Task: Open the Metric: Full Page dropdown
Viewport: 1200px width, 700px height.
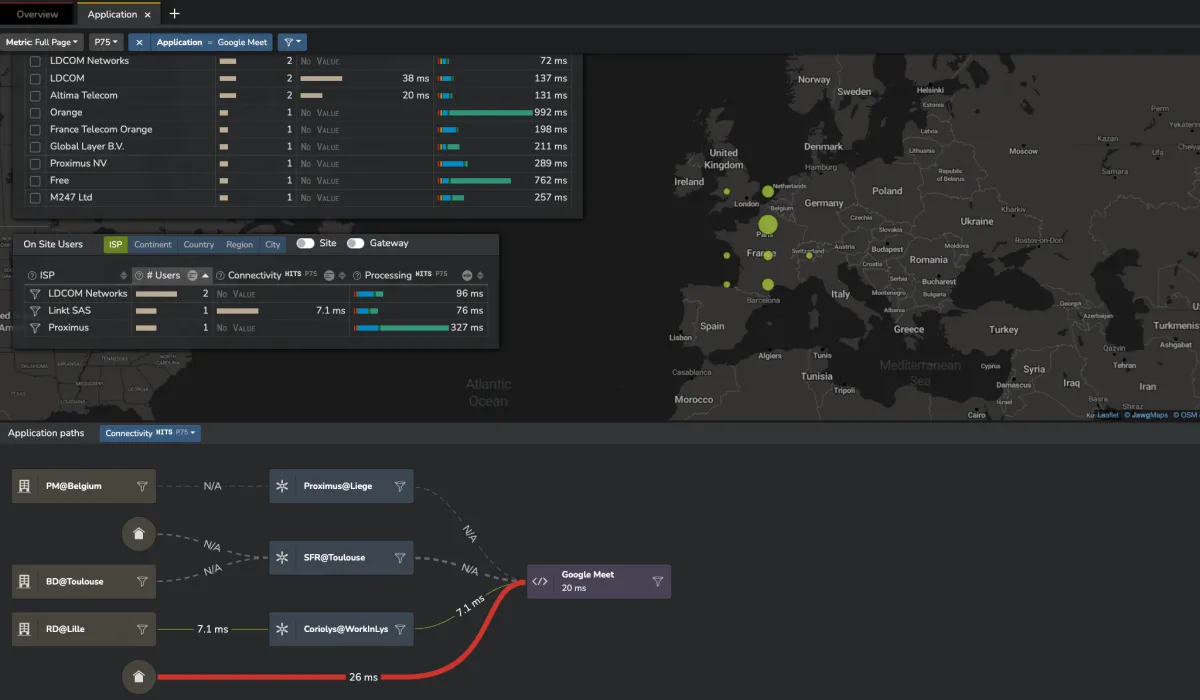Action: [42, 42]
